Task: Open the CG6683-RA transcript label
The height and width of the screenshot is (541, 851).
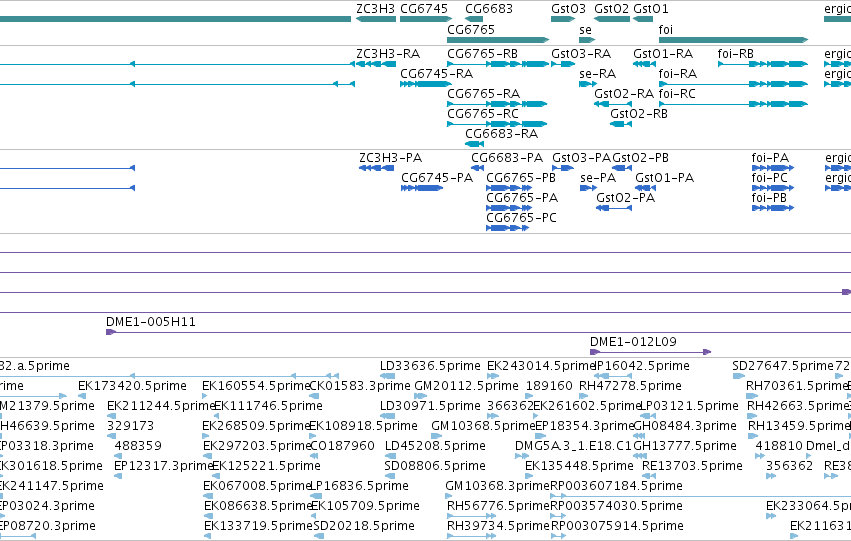Action: point(501,134)
